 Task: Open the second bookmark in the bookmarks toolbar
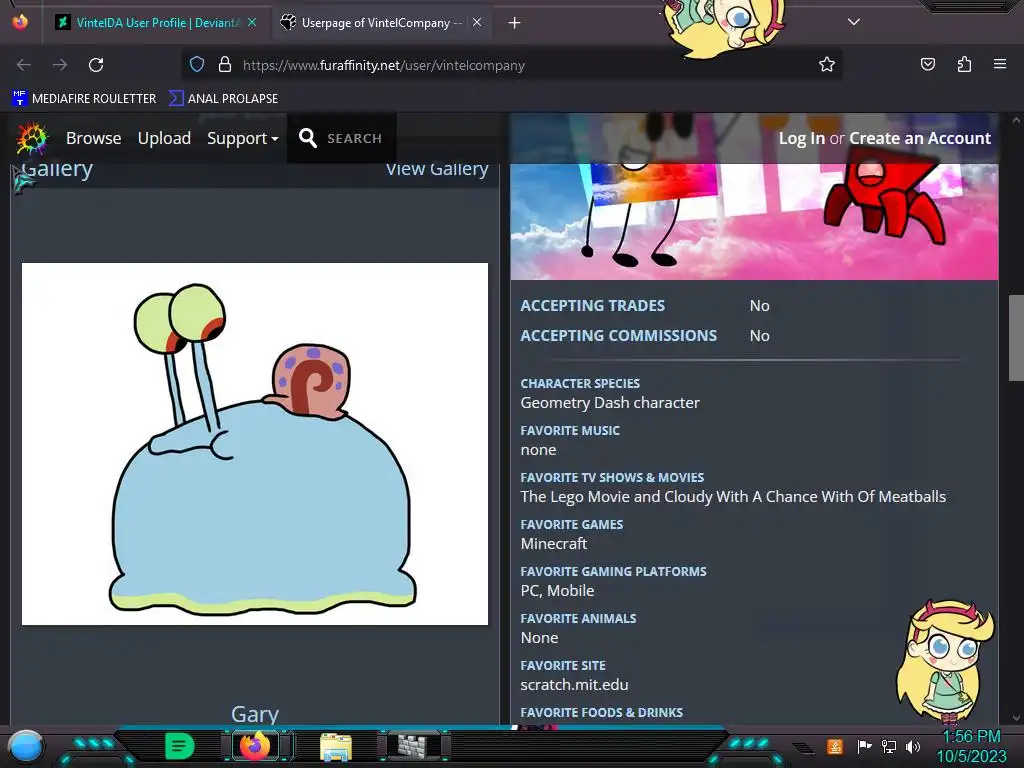coord(223,99)
